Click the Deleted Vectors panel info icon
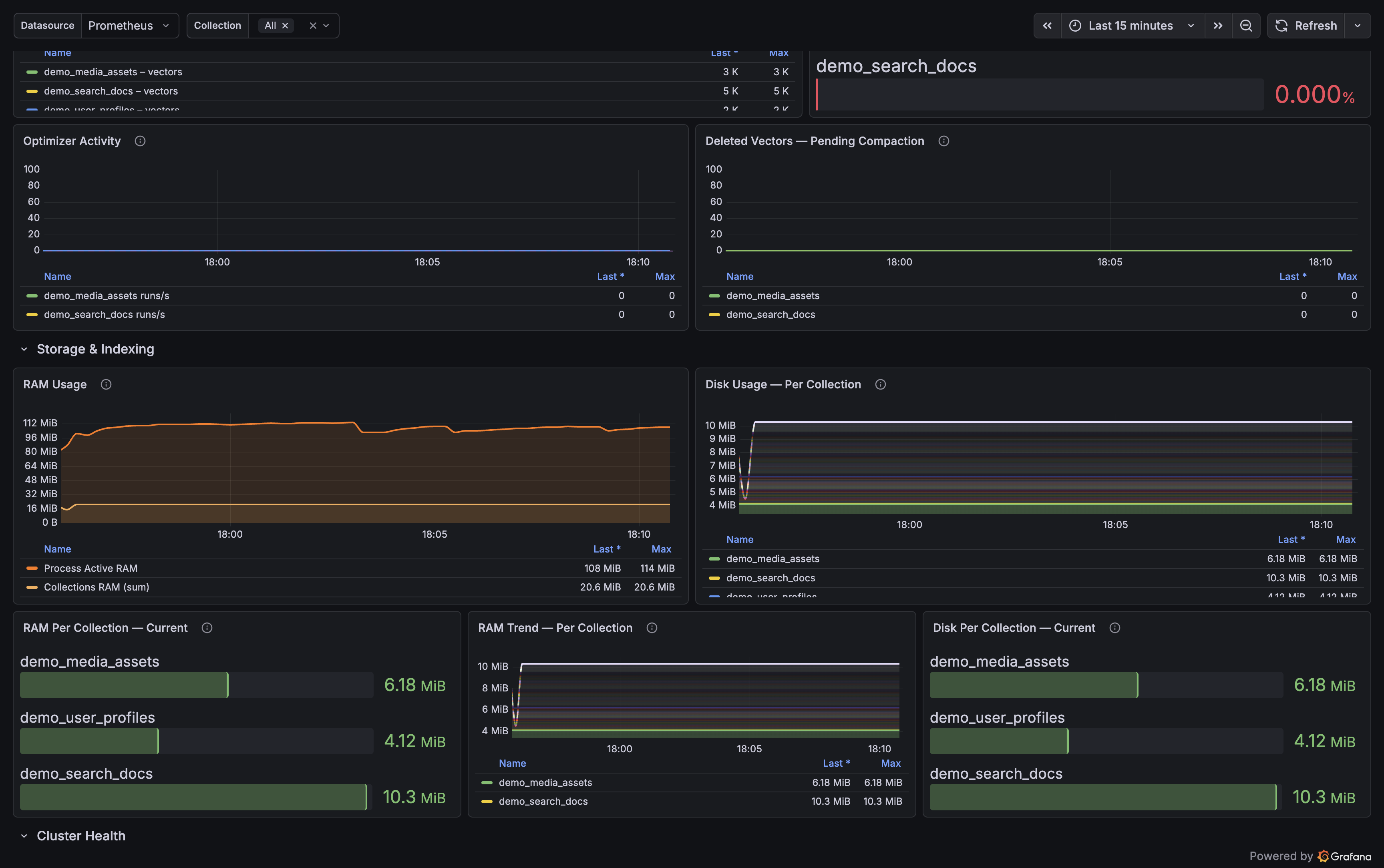The width and height of the screenshot is (1384, 868). tap(944, 141)
